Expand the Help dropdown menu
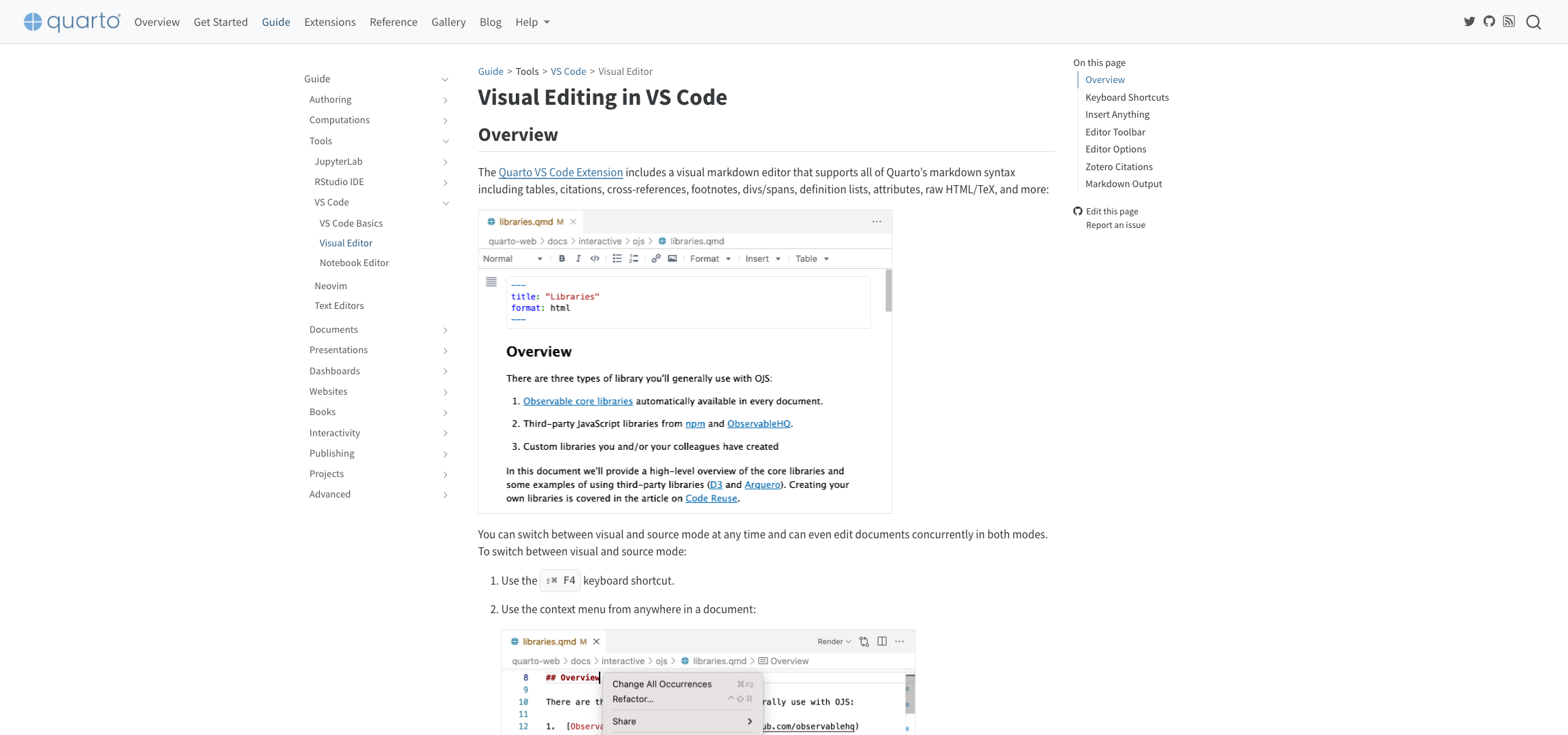Image resolution: width=1568 pixels, height=735 pixels. click(532, 22)
